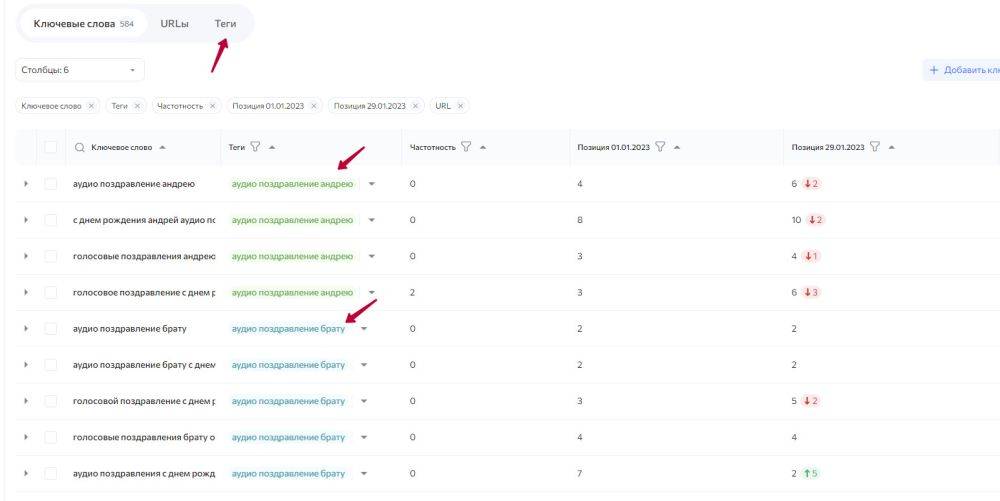Expand row 'аудио поздравление брату с днем'
This screenshot has width=1000, height=501.
click(x=26, y=365)
